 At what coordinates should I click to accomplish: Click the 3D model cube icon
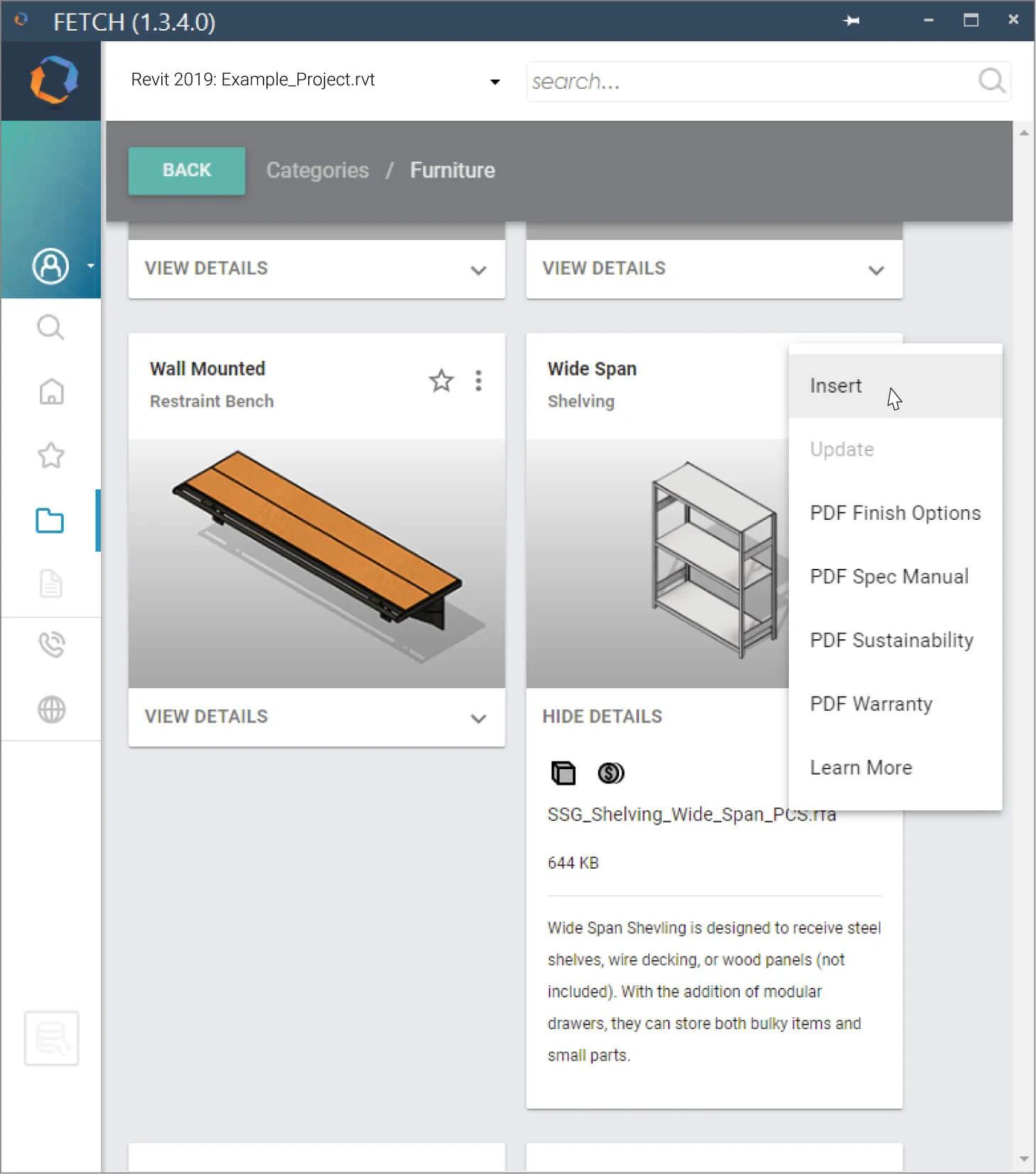tap(563, 773)
